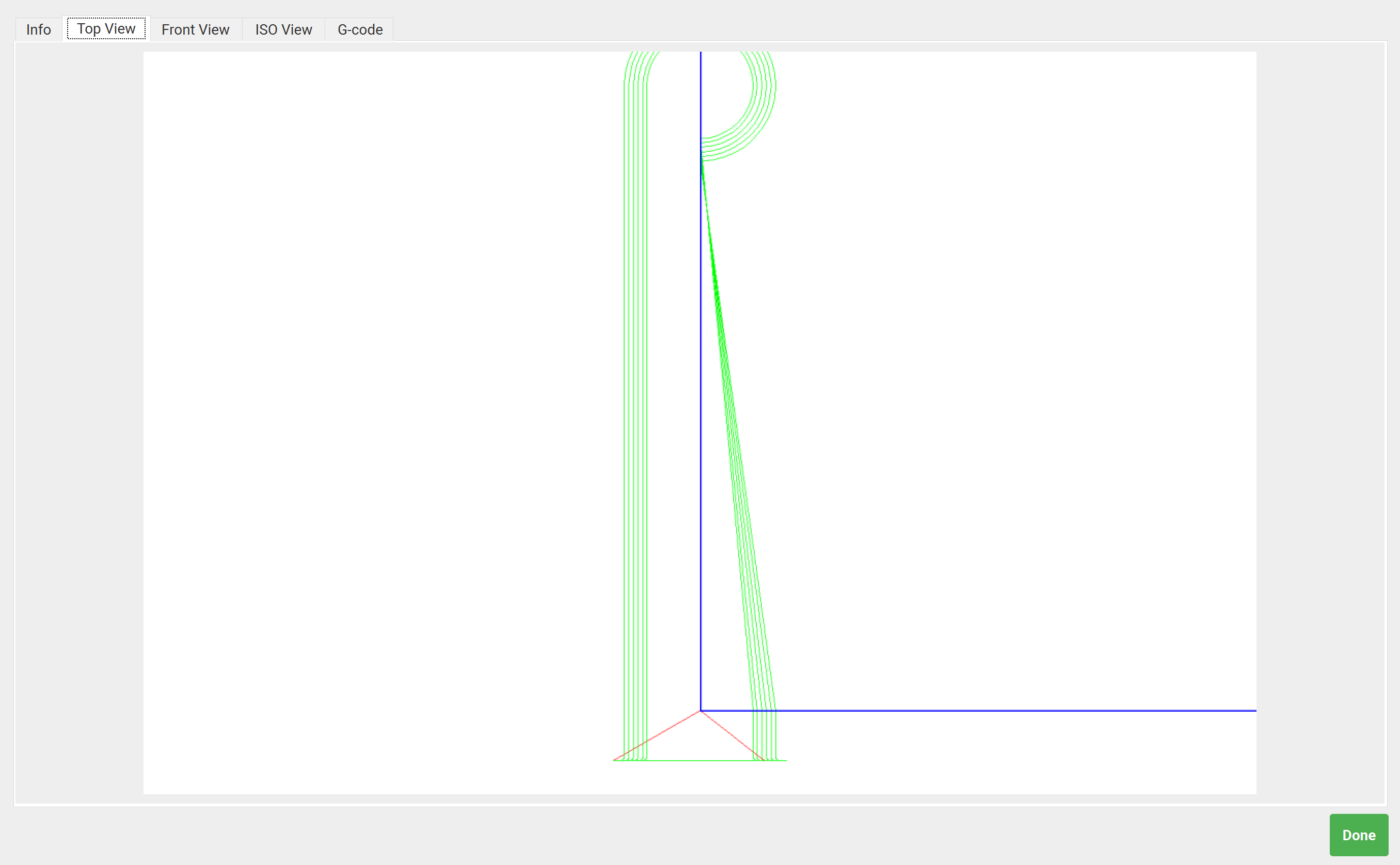
Task: Click the green Done button
Action: tap(1359, 835)
